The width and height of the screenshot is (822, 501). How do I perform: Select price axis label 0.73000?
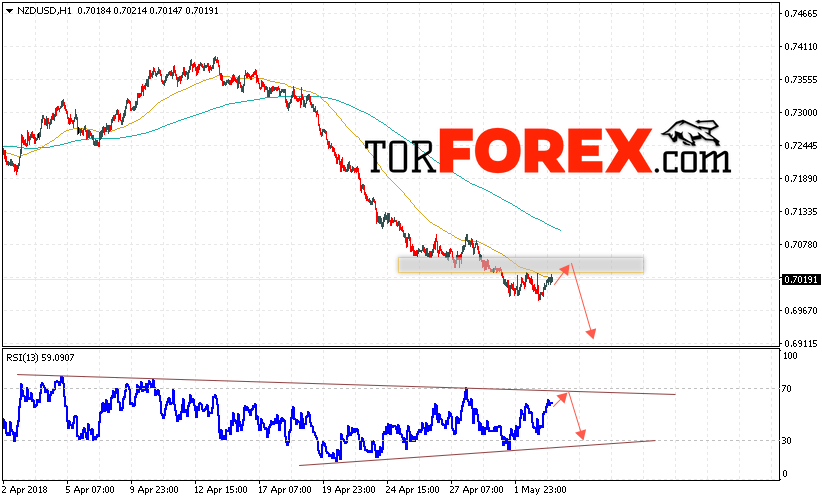coord(801,113)
